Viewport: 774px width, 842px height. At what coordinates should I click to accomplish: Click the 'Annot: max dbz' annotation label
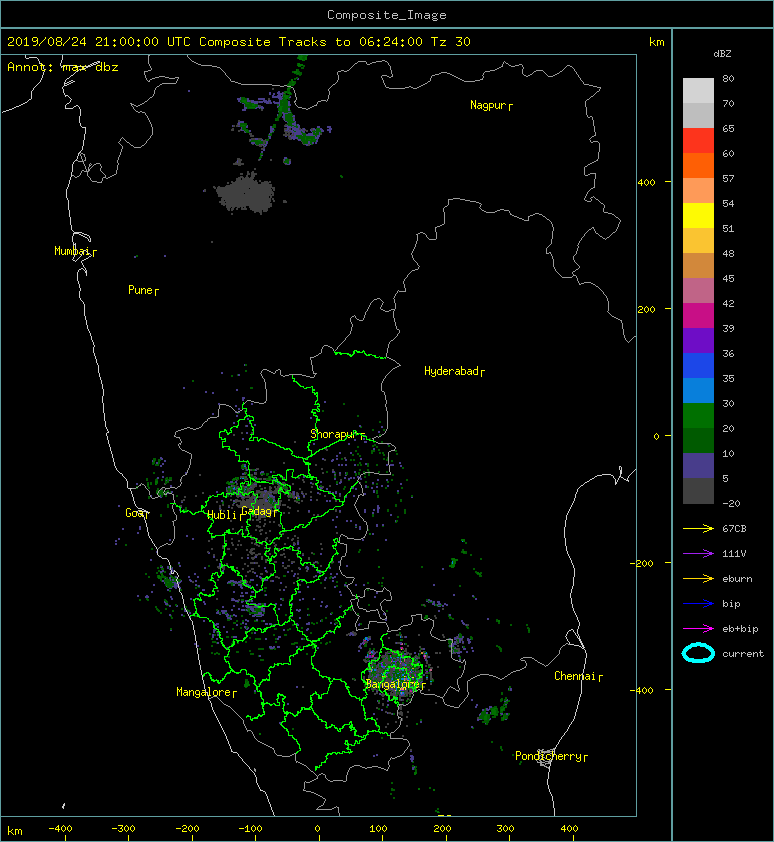[63, 67]
